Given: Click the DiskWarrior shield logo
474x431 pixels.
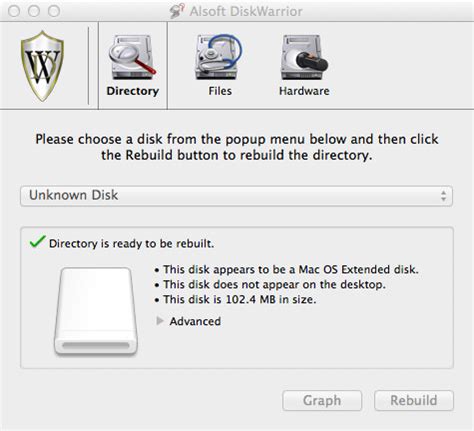Looking at the screenshot, I should [42, 66].
